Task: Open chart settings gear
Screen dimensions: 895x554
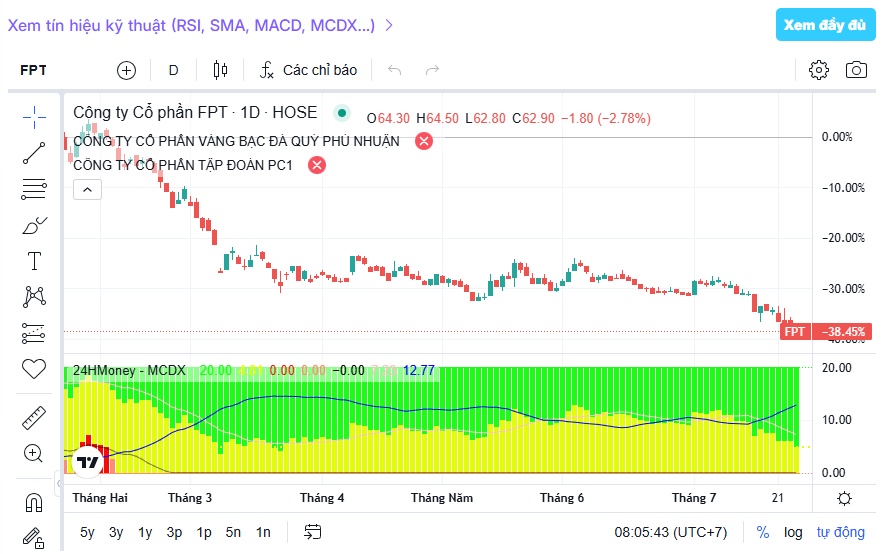Action: (819, 70)
